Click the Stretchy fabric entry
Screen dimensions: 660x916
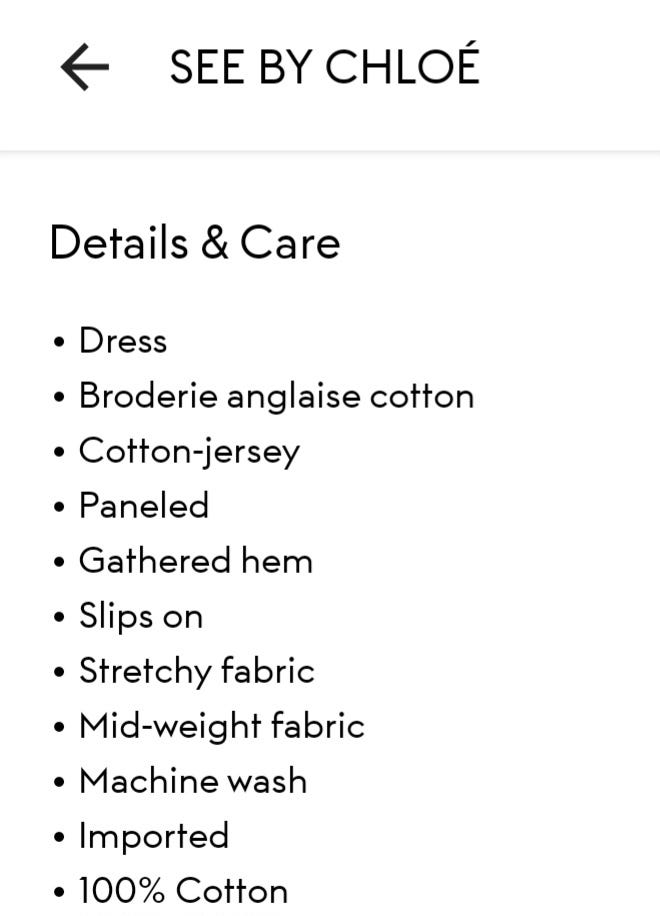tap(197, 671)
